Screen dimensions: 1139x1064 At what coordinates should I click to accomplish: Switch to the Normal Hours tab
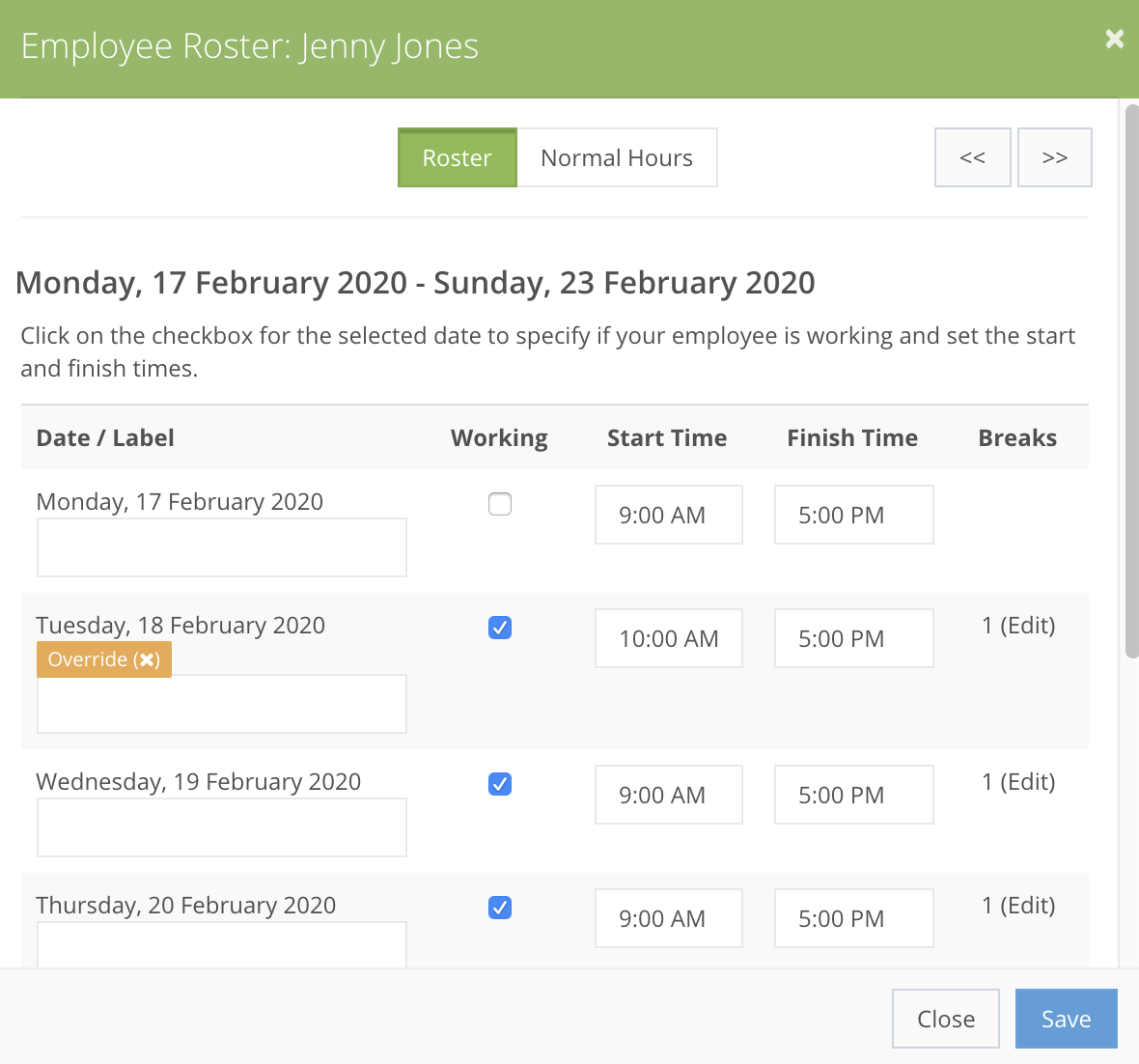(617, 157)
